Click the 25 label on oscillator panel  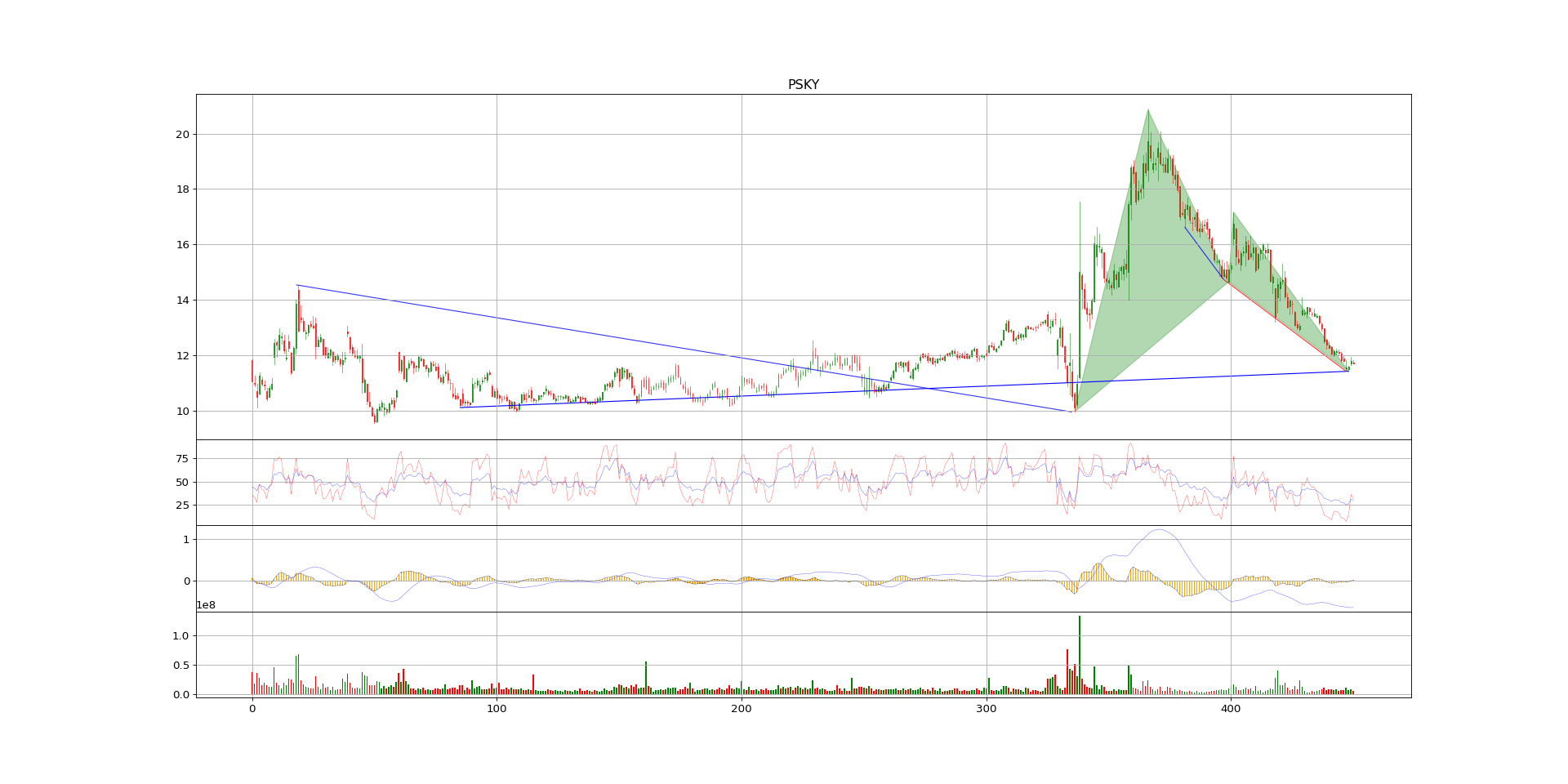[x=181, y=506]
